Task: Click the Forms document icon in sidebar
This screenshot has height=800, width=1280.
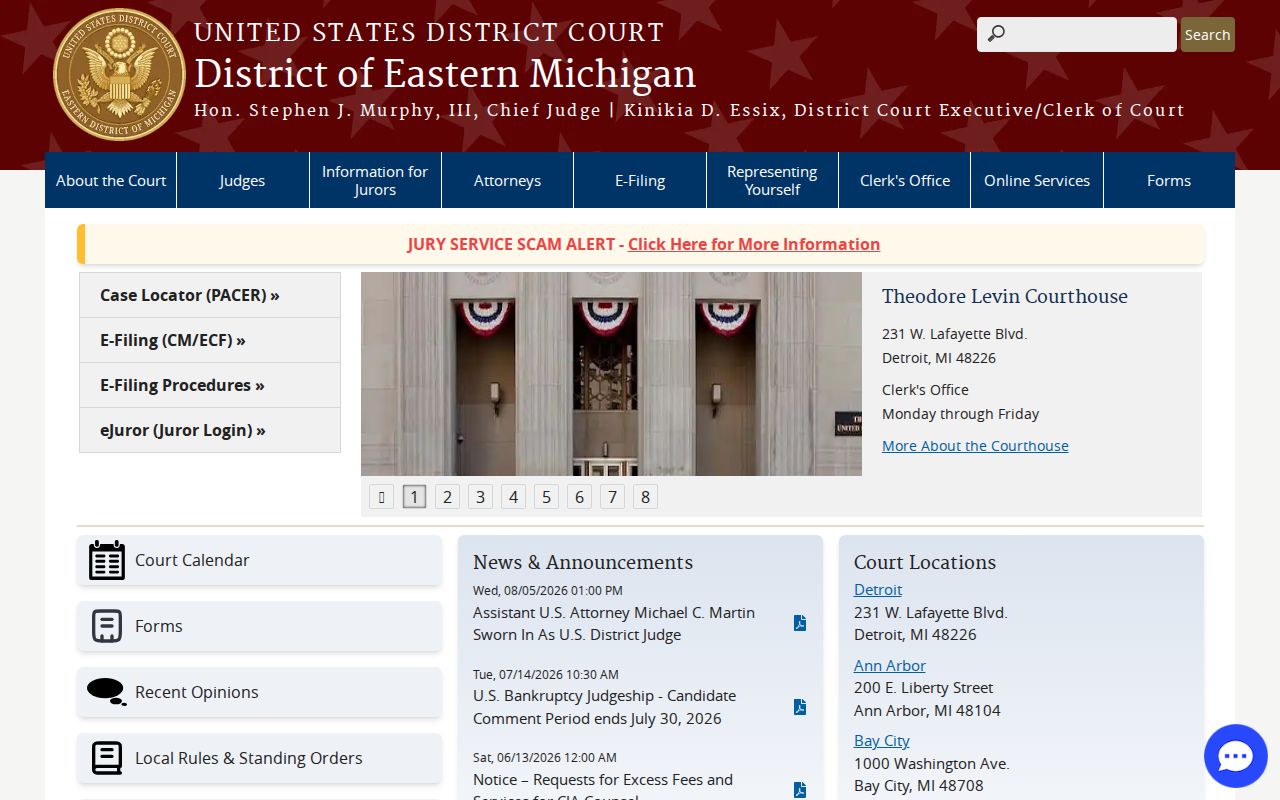Action: 107,626
